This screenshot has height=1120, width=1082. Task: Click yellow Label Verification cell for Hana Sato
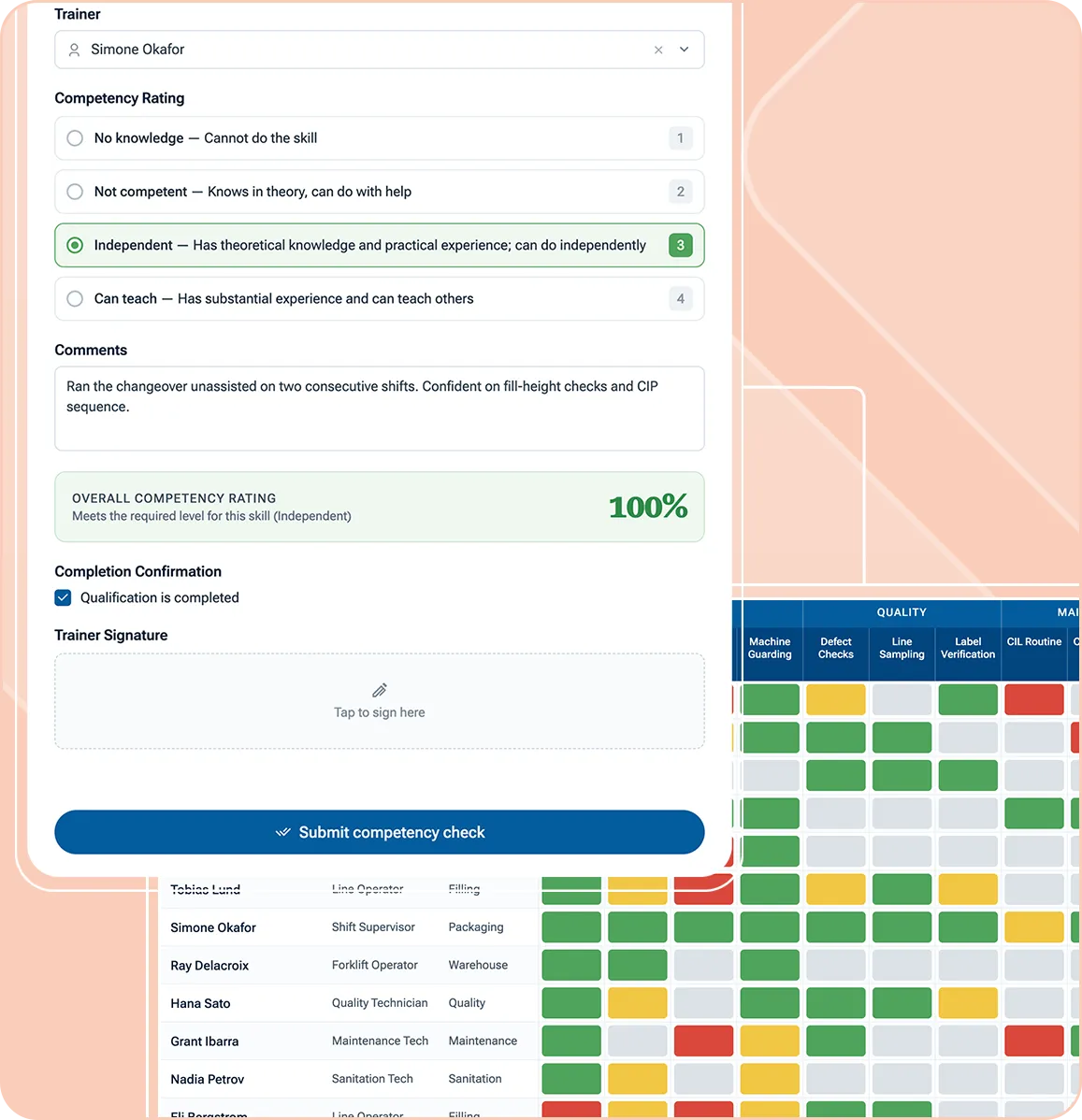(968, 1003)
